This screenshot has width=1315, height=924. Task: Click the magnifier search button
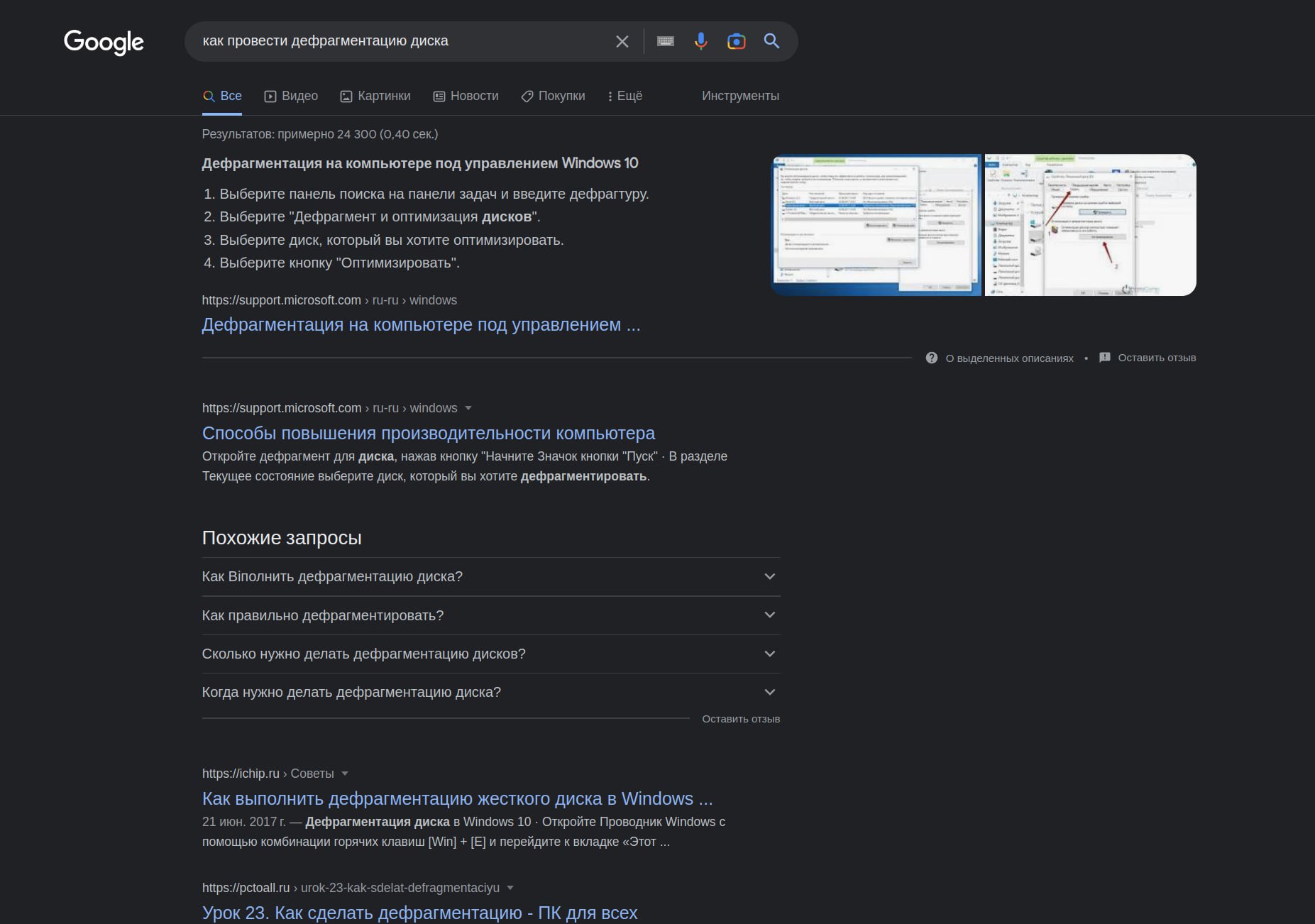coord(771,41)
